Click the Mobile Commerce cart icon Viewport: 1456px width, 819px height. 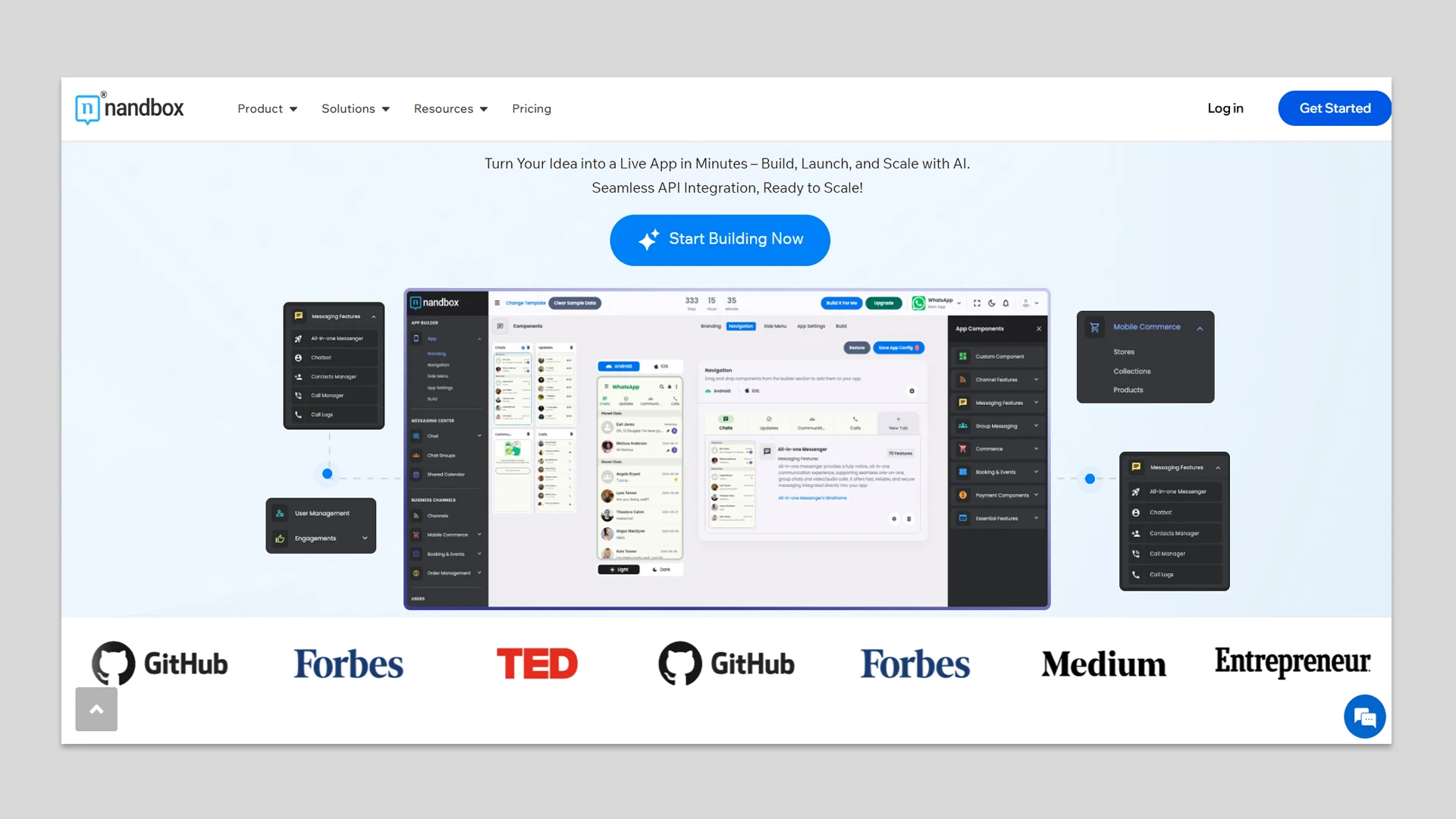(1094, 328)
